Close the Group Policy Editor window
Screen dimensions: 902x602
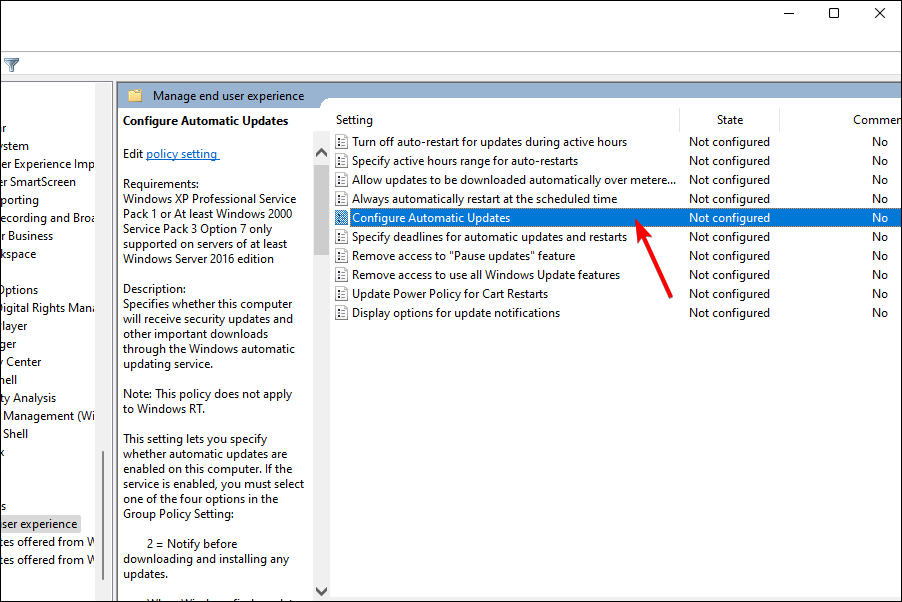[880, 13]
